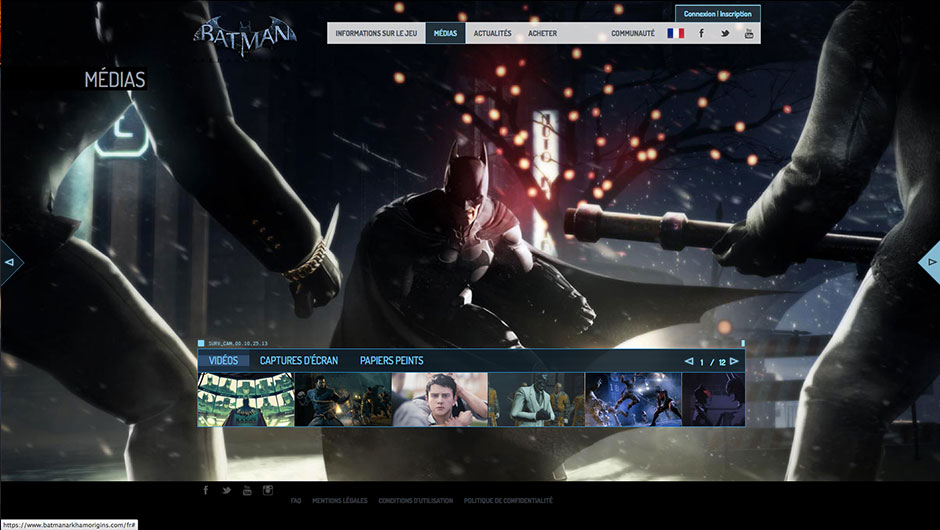Open the Communauté menu item
This screenshot has width=940, height=530.
(x=633, y=34)
